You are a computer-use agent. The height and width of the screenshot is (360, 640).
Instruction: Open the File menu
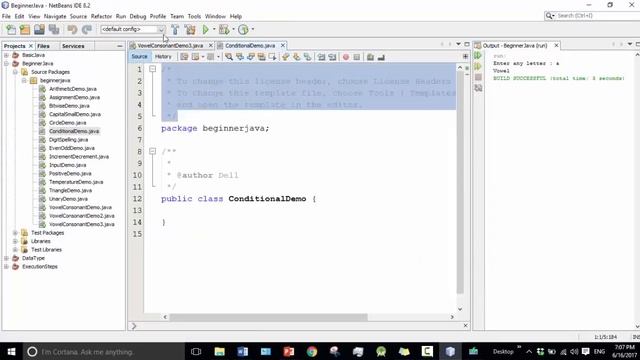(x=6, y=16)
